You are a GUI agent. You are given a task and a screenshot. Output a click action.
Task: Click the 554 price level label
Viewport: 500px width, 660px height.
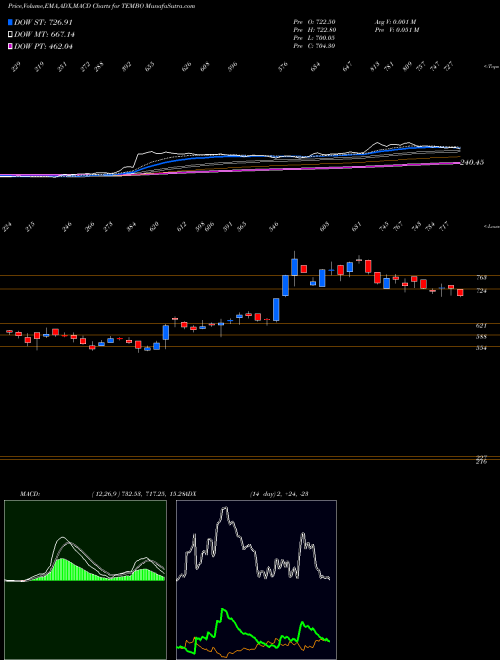click(x=481, y=348)
